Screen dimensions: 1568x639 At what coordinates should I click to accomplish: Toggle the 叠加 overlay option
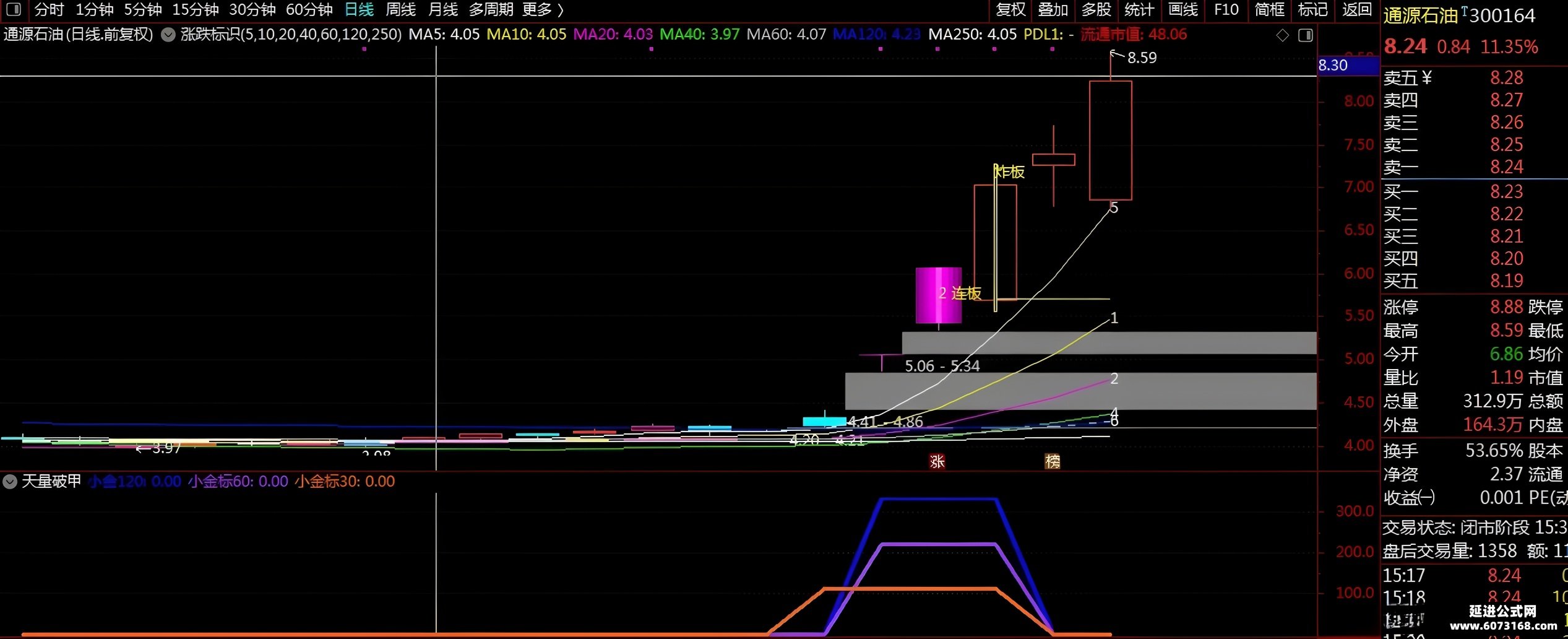1053,9
